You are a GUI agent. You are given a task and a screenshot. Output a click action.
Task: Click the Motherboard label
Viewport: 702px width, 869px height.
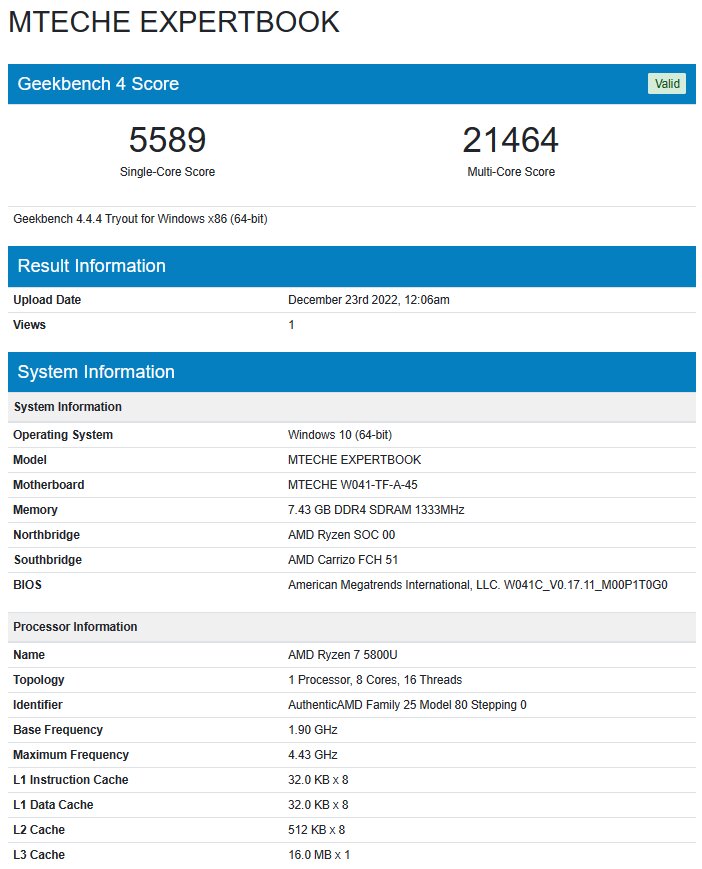coord(49,485)
